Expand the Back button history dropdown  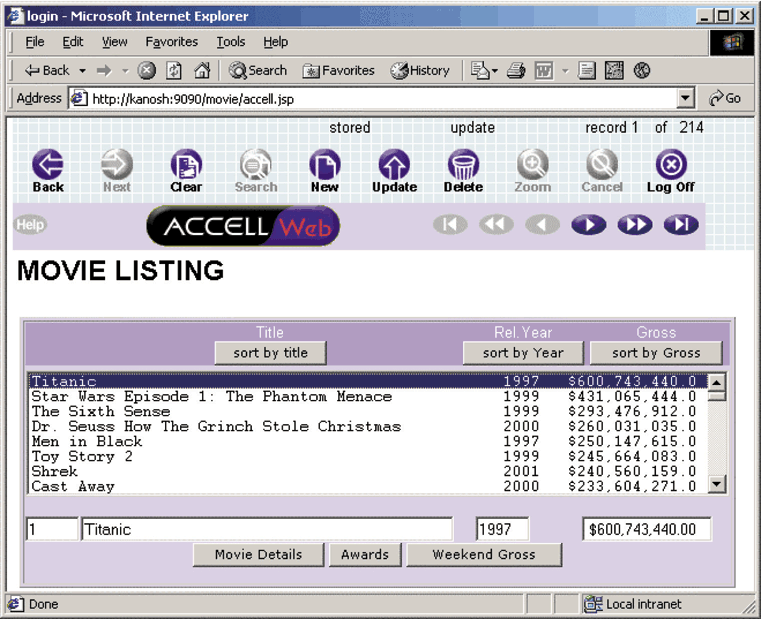coord(83,71)
